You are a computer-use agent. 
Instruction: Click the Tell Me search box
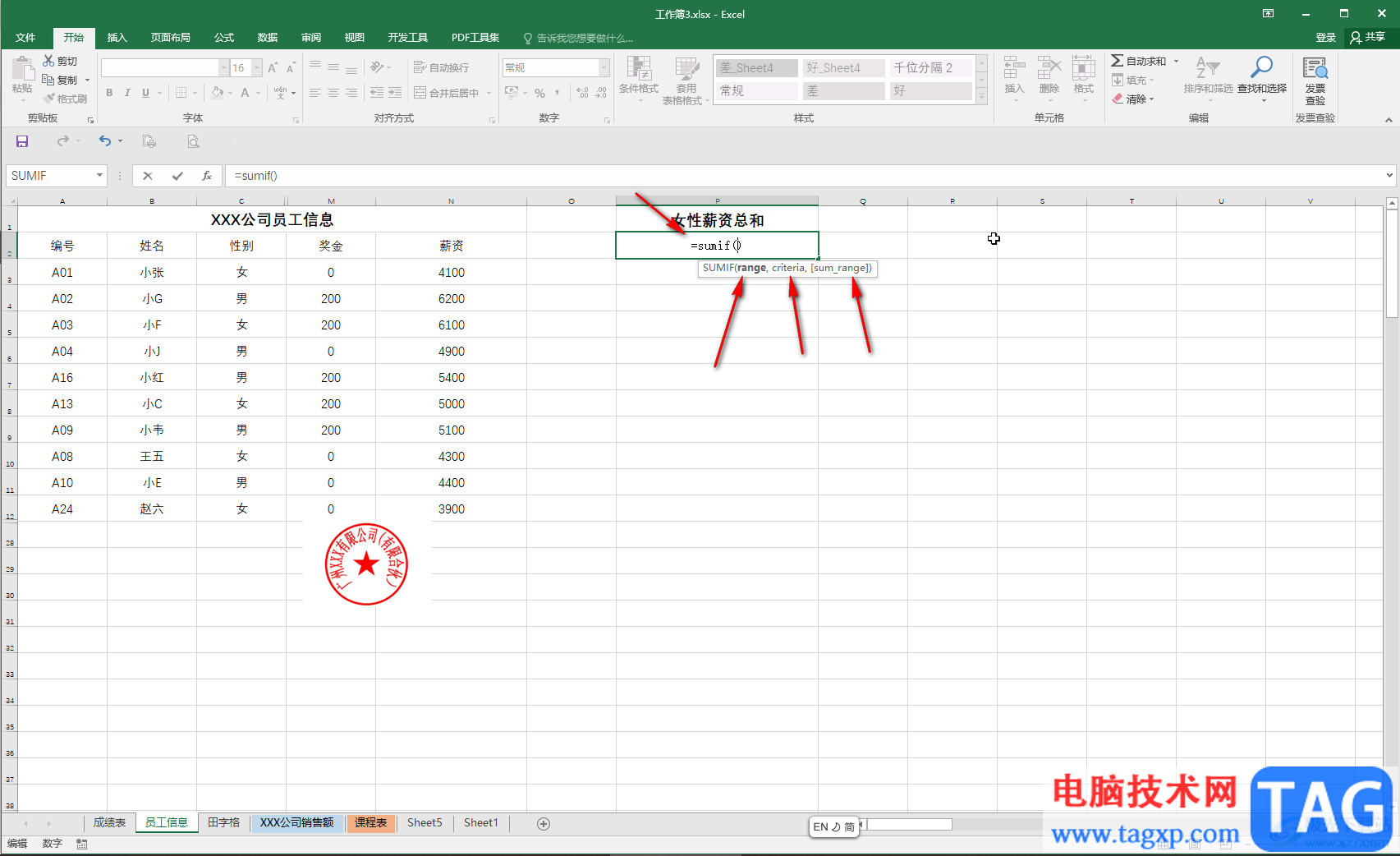pyautogui.click(x=578, y=38)
